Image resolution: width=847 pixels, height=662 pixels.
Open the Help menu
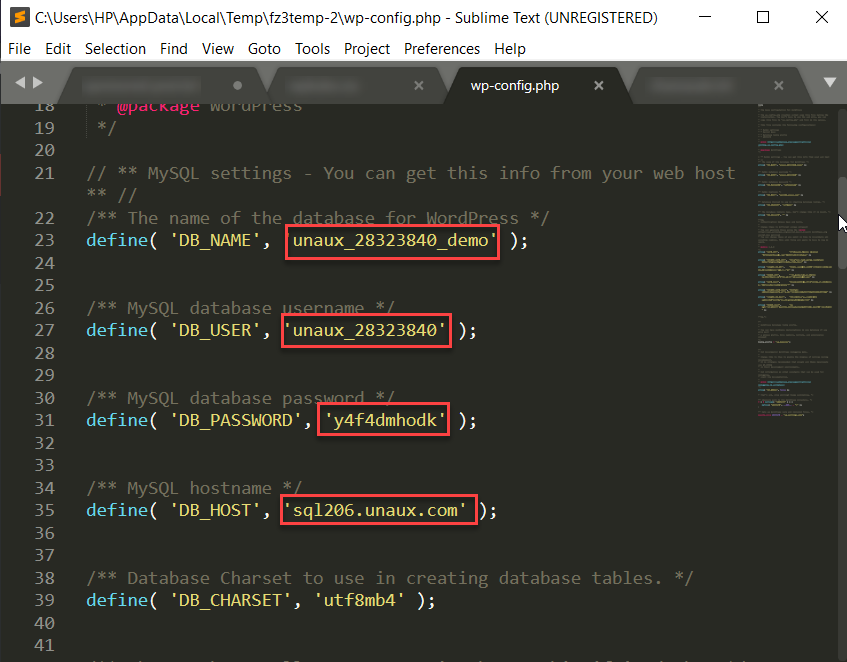pos(509,49)
